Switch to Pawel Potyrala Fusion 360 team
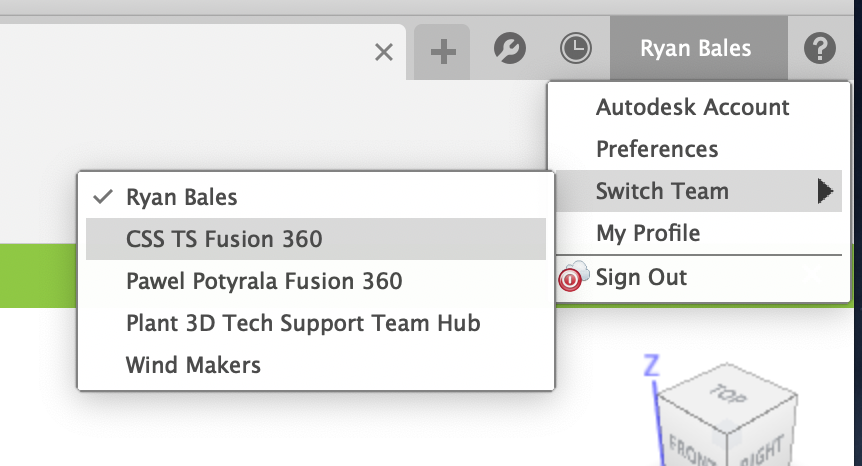The image size is (862, 466). [x=316, y=281]
